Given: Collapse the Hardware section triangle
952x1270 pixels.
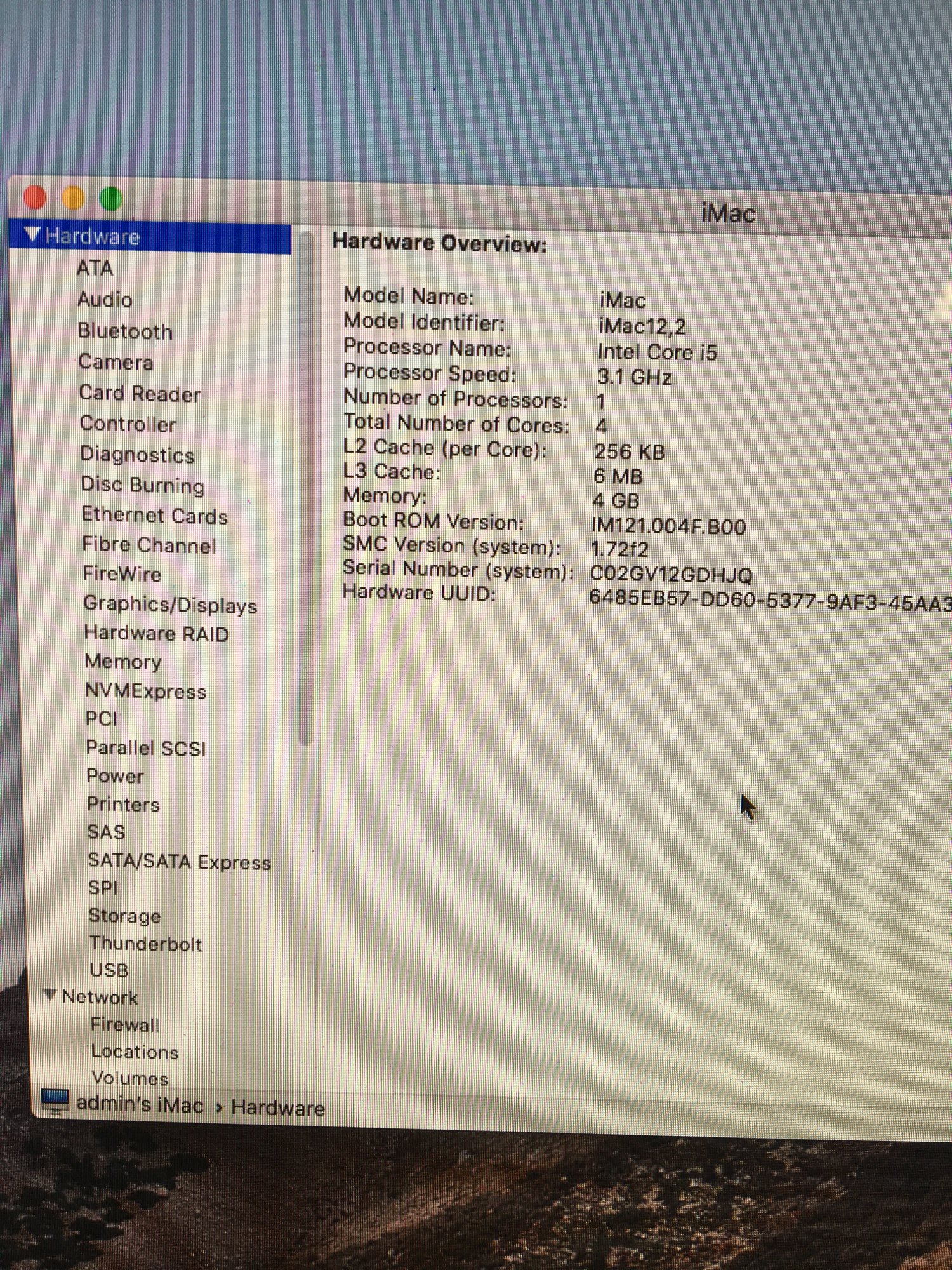Looking at the screenshot, I should (x=32, y=234).
